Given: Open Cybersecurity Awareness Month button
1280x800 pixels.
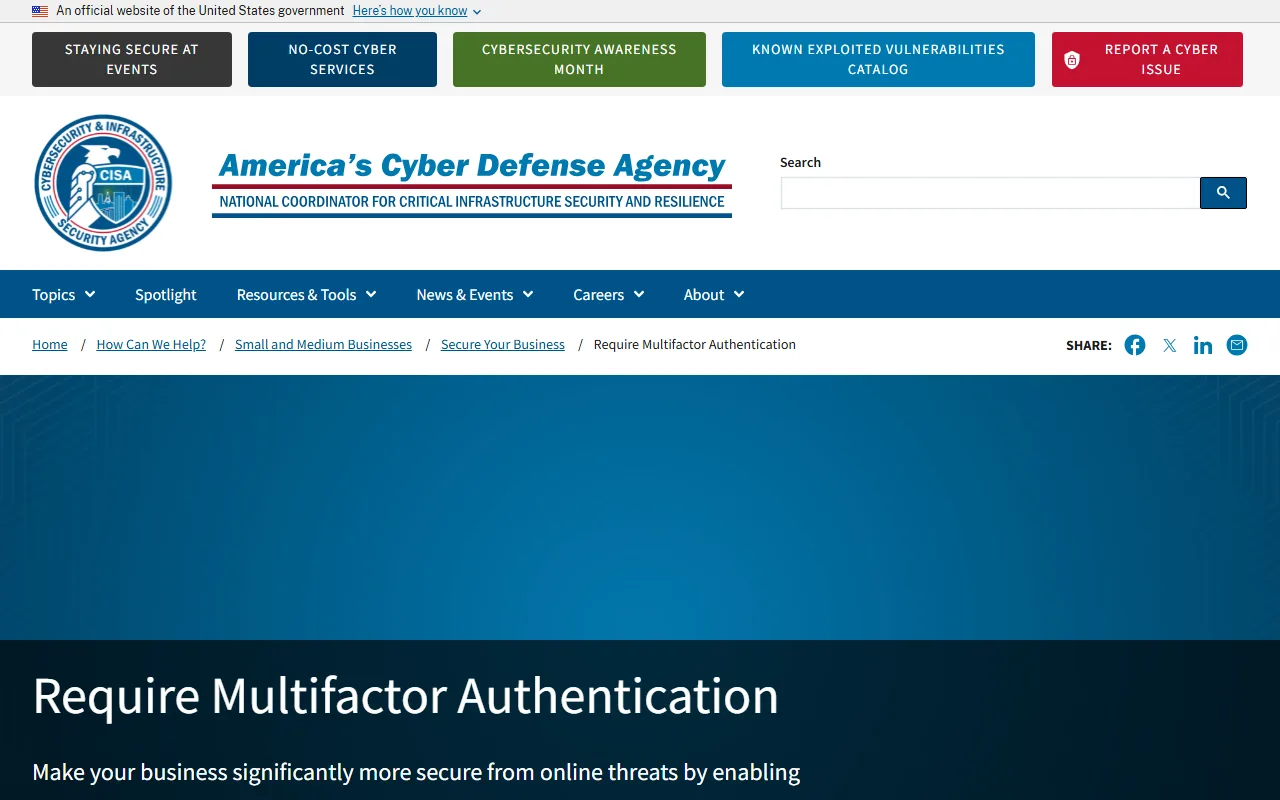Looking at the screenshot, I should 579,59.
